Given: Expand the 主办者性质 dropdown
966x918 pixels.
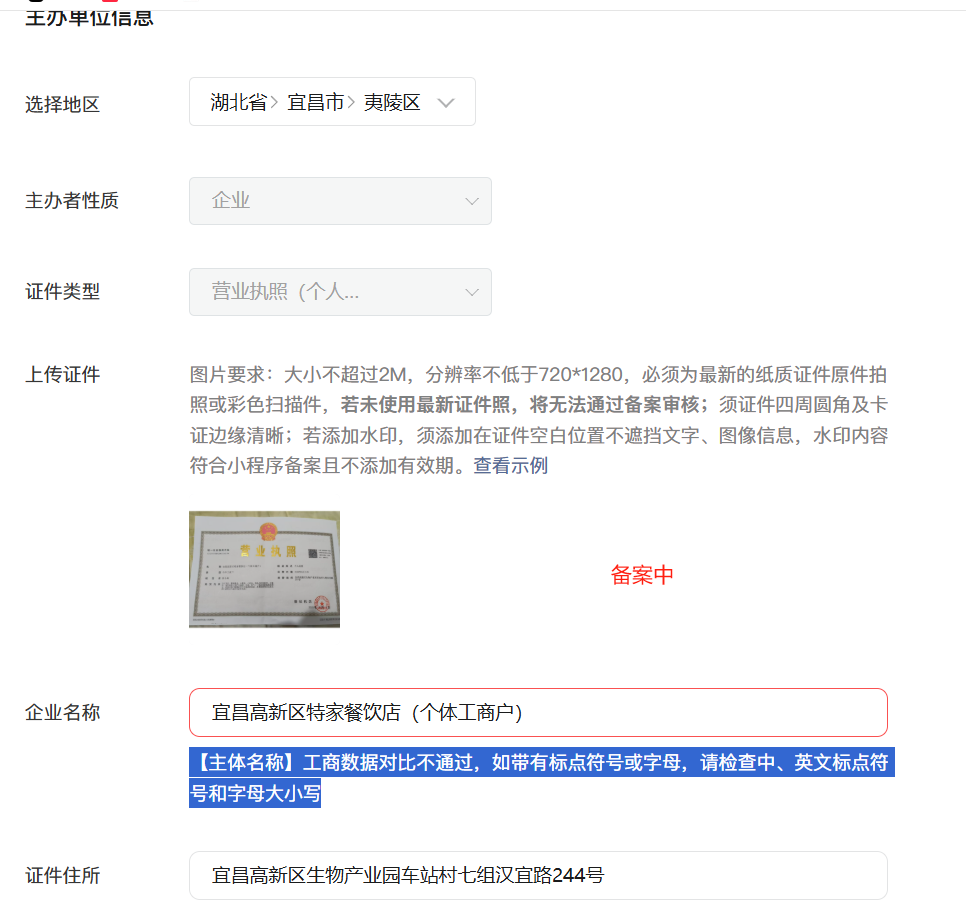Looking at the screenshot, I should click(340, 201).
